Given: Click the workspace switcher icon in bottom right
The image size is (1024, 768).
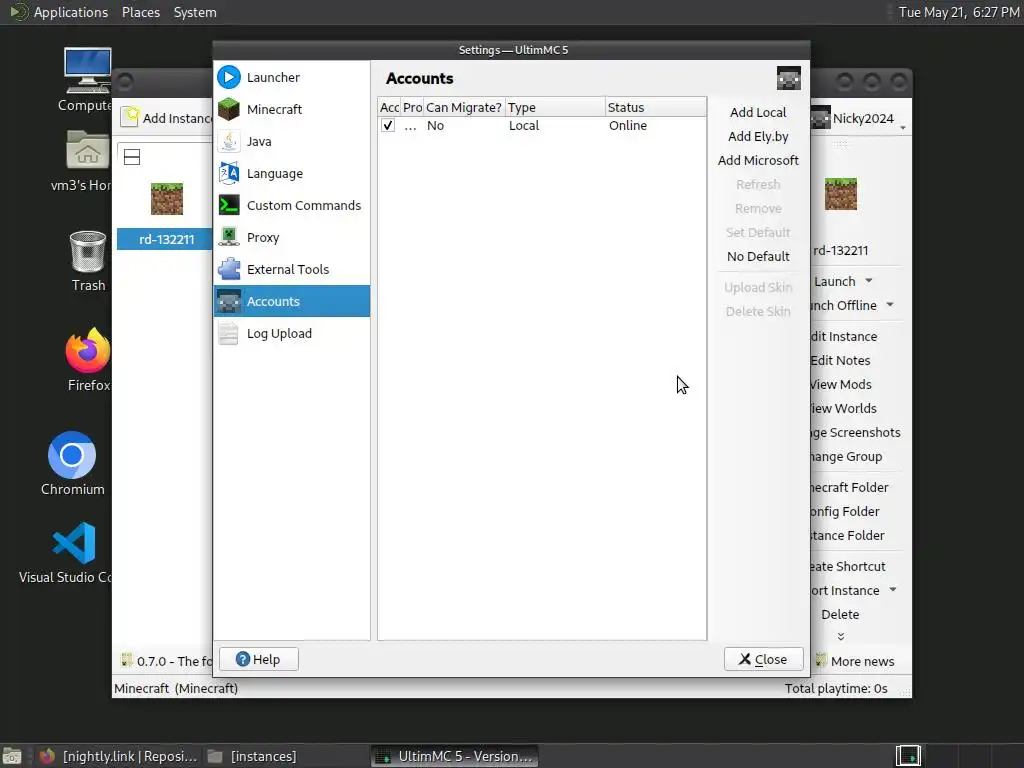Looking at the screenshot, I should (908, 756).
